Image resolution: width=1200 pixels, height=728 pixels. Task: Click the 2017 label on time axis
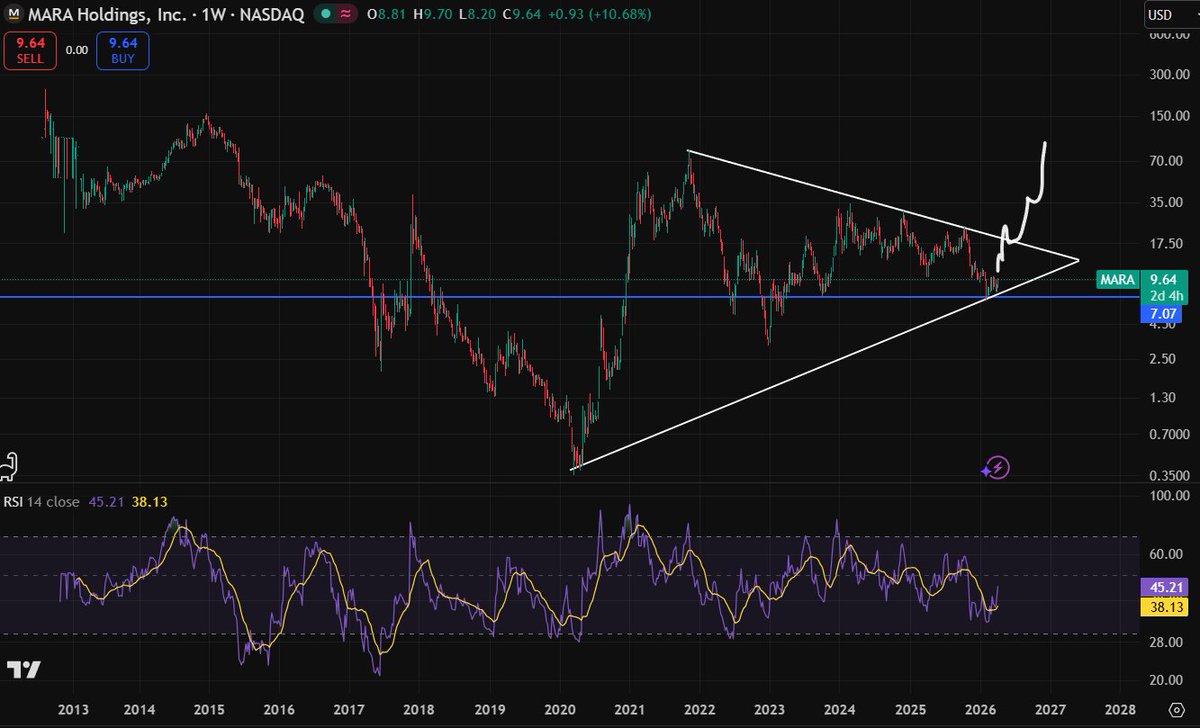coord(349,710)
